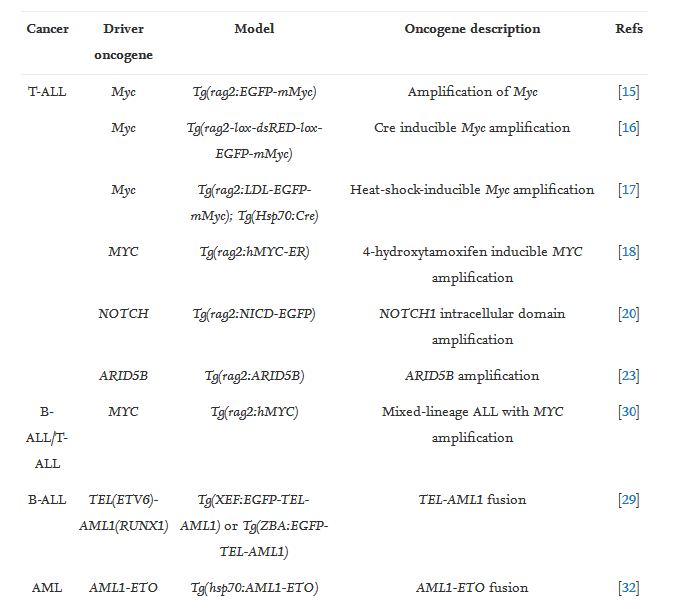
Task: Open citation [30] in B-ALL/T-ALL row
Action: pos(629,412)
